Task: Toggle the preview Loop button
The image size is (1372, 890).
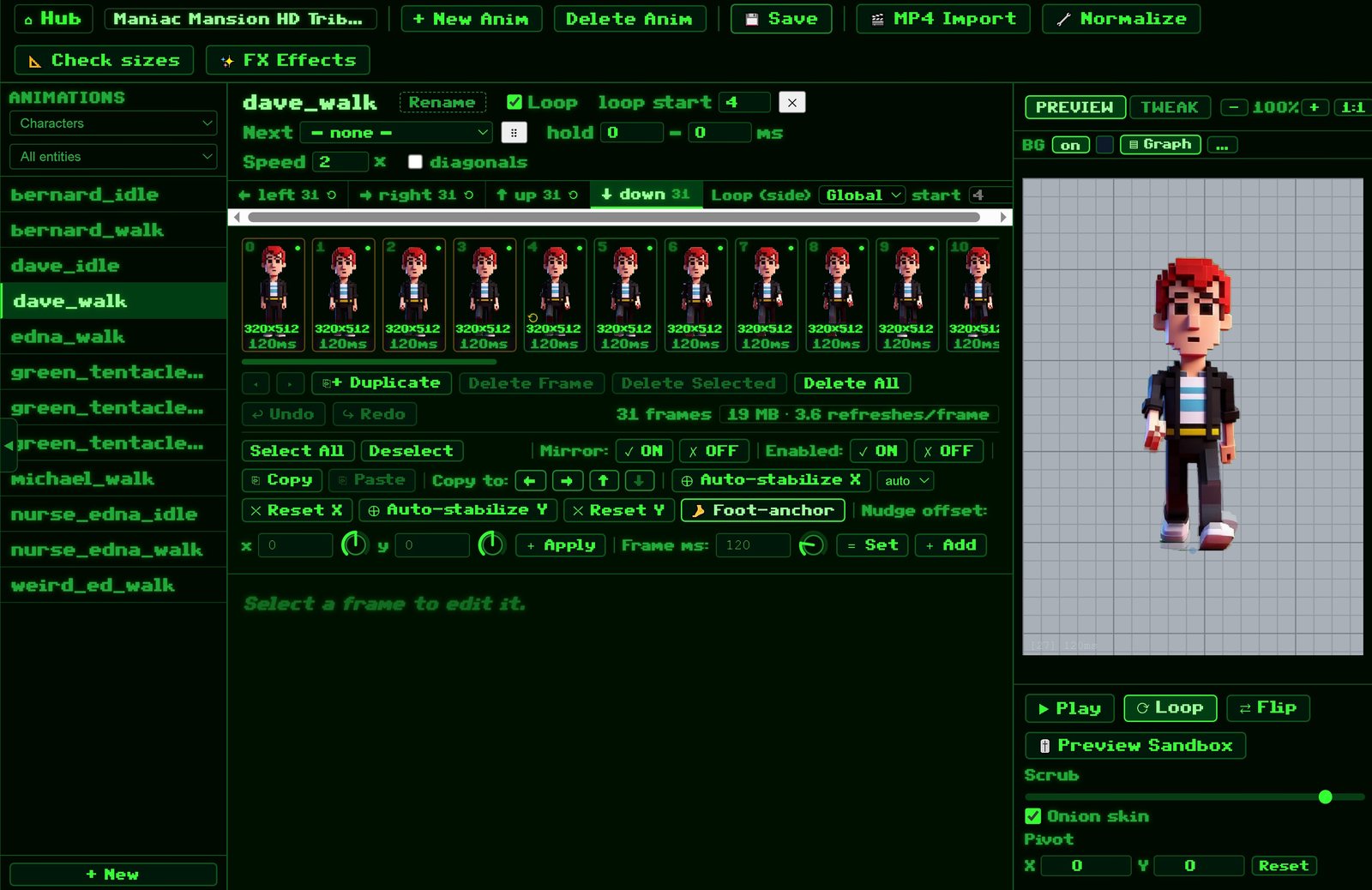Action: point(1170,708)
